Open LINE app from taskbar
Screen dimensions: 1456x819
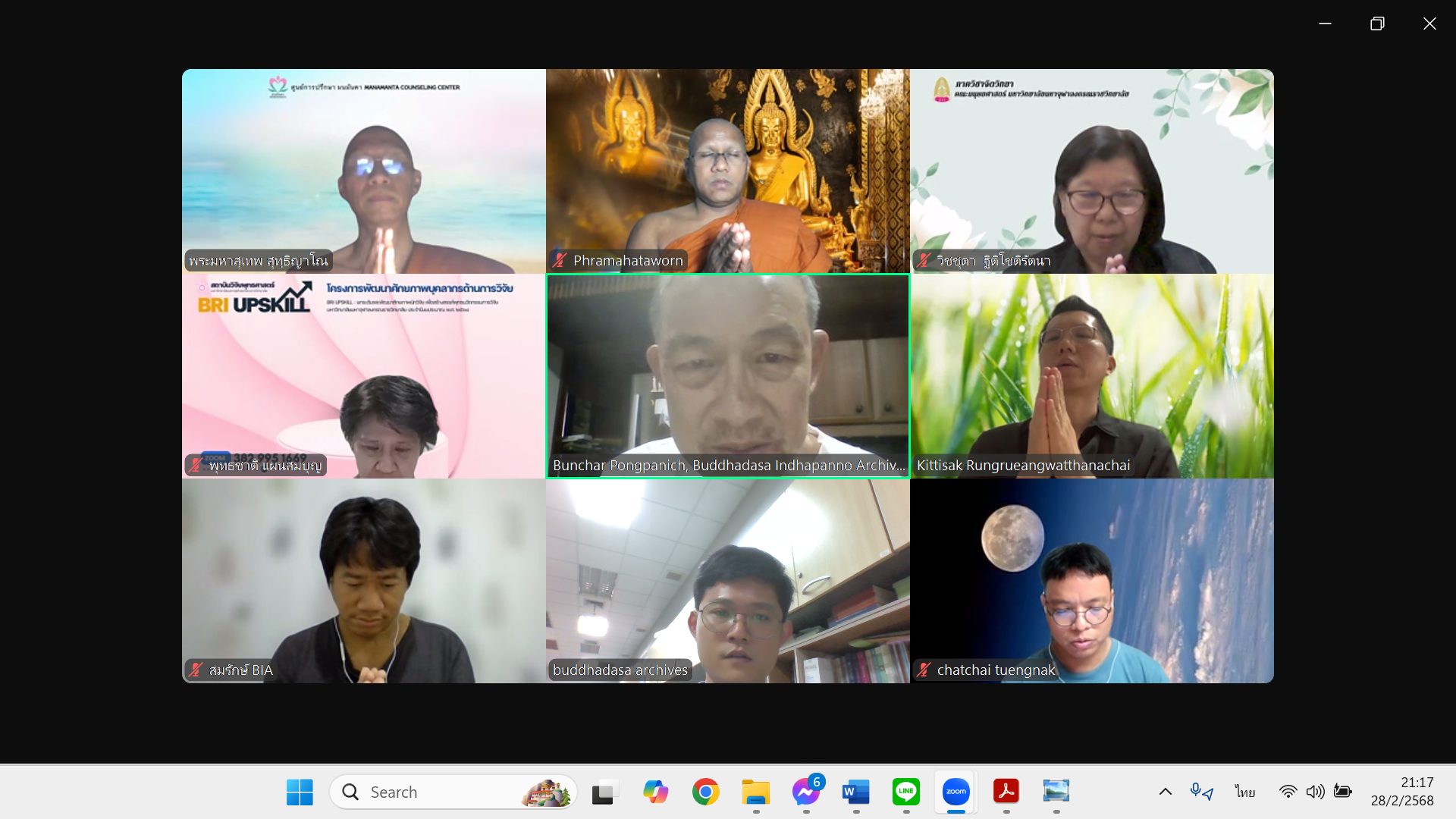[905, 792]
